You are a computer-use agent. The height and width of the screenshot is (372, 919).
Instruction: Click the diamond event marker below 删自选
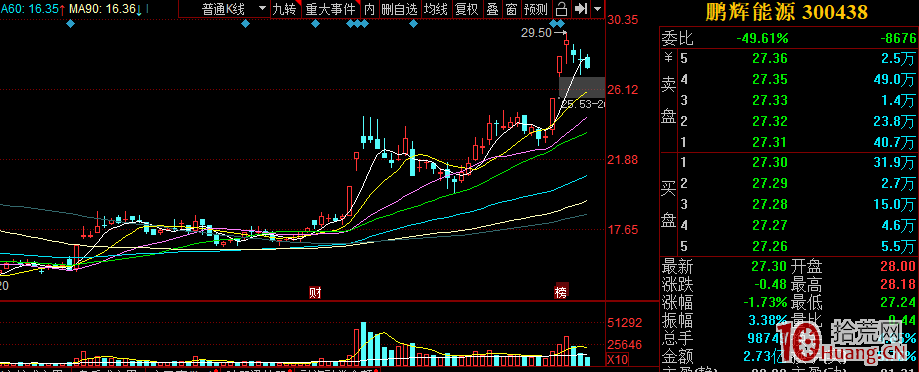(413, 23)
